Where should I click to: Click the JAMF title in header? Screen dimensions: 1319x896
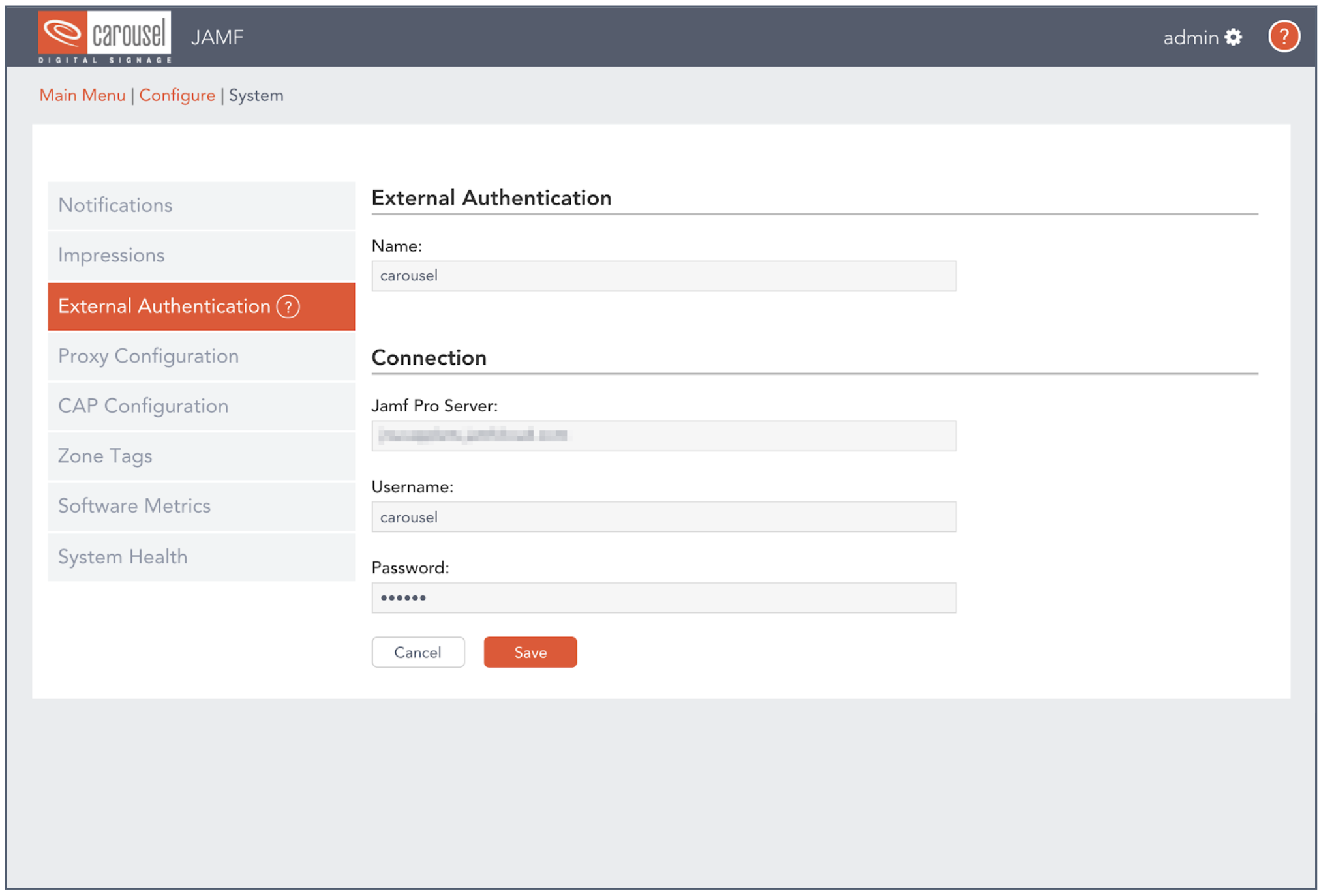(217, 37)
